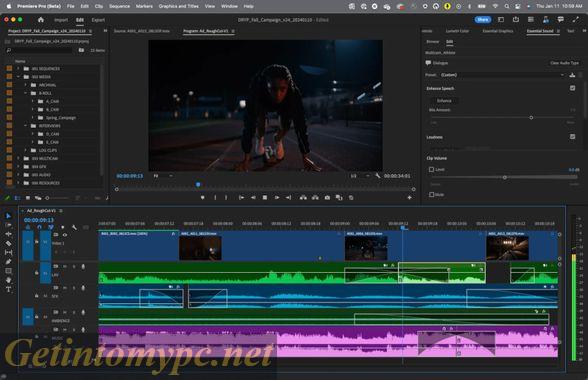Select the Razor tool

coord(9,243)
